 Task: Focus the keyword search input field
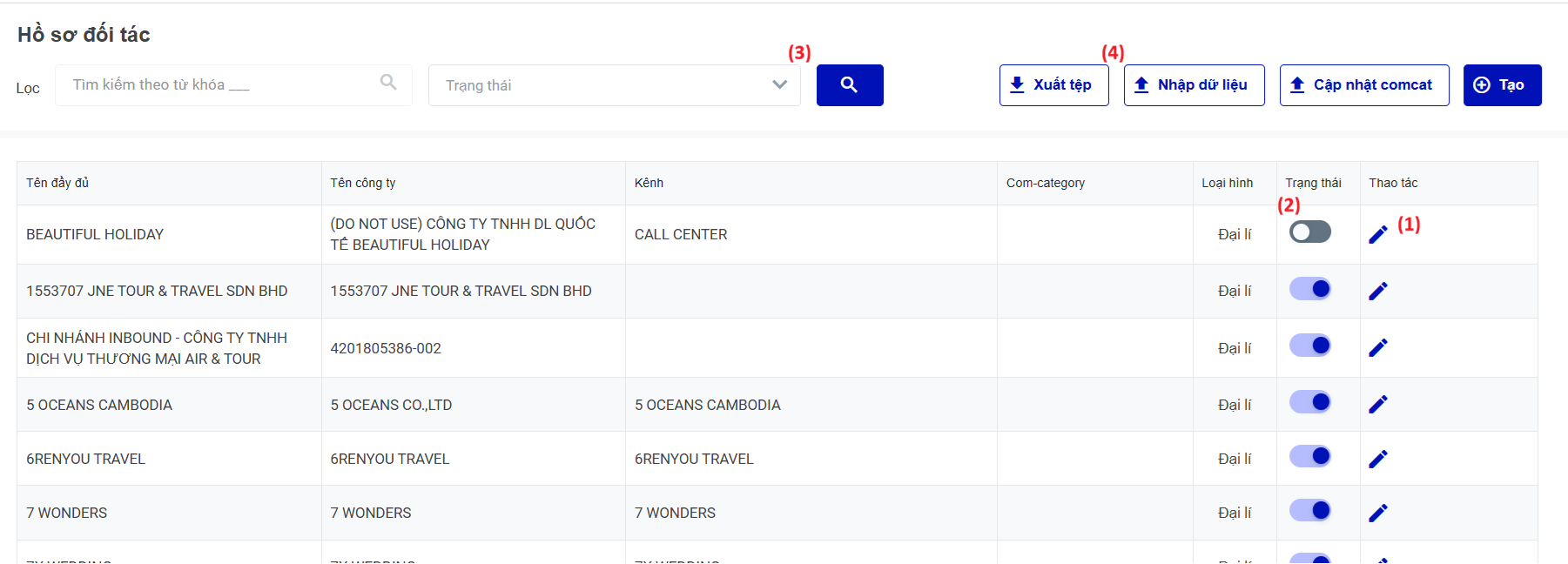(x=233, y=85)
